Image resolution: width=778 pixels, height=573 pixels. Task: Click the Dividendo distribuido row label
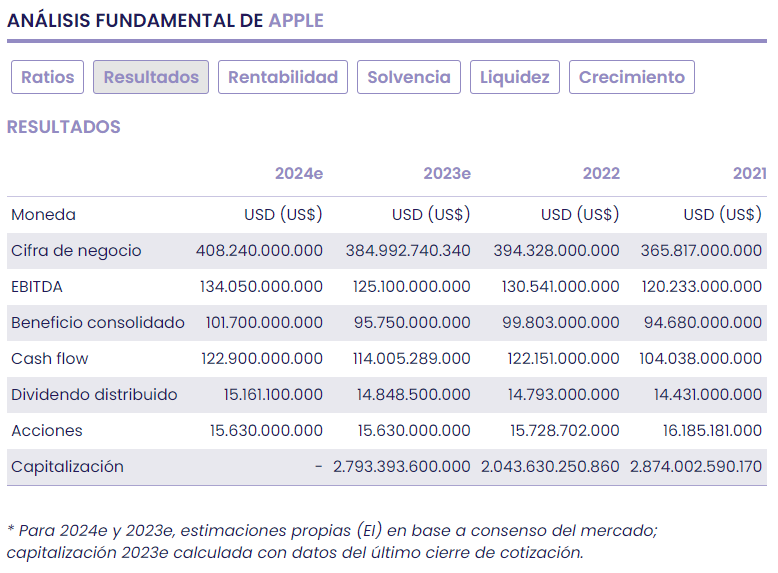(94, 395)
